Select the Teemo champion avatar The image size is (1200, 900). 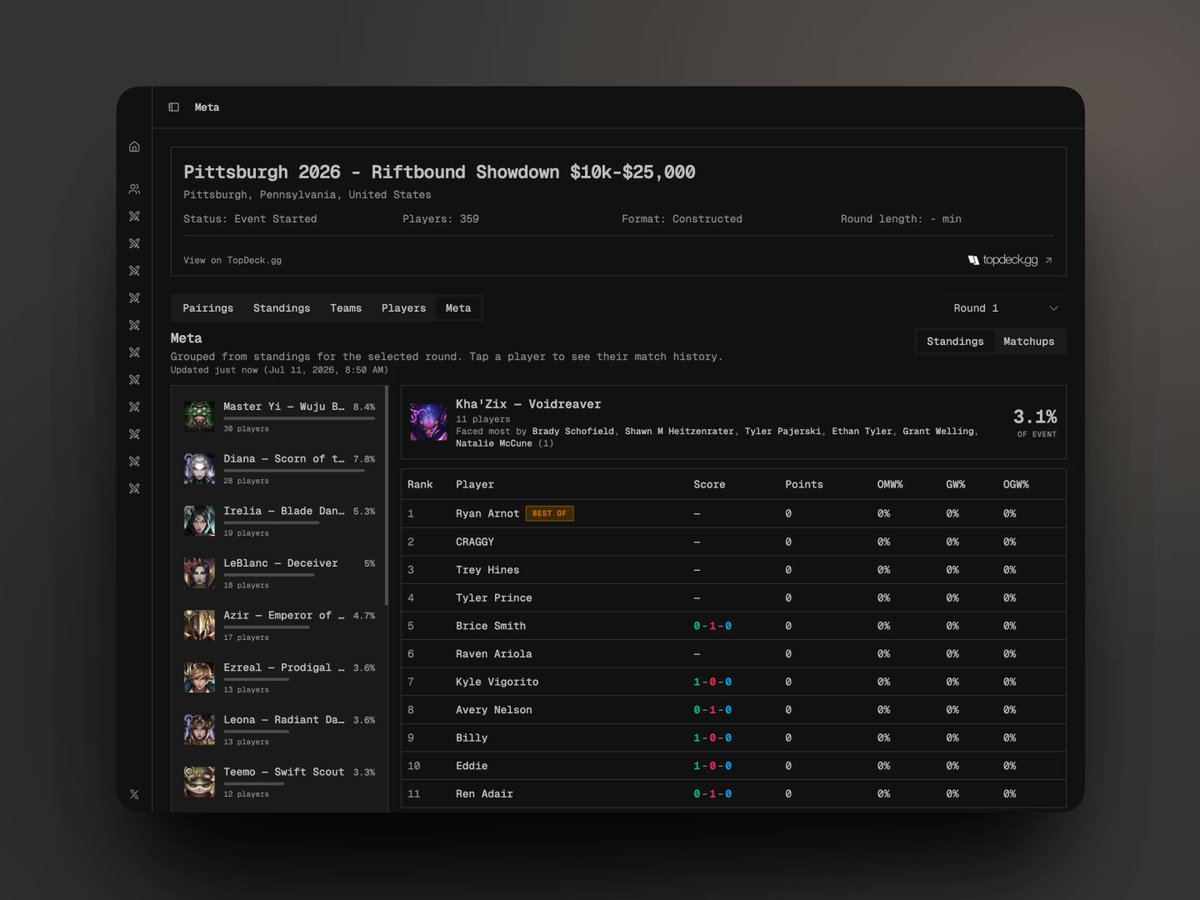[x=199, y=781]
